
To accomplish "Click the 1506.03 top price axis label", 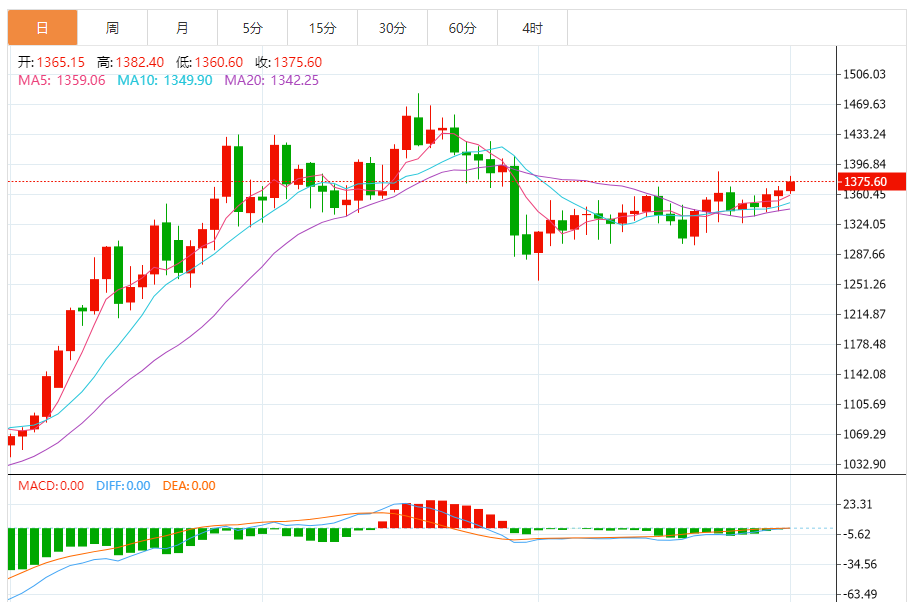I will (865, 74).
